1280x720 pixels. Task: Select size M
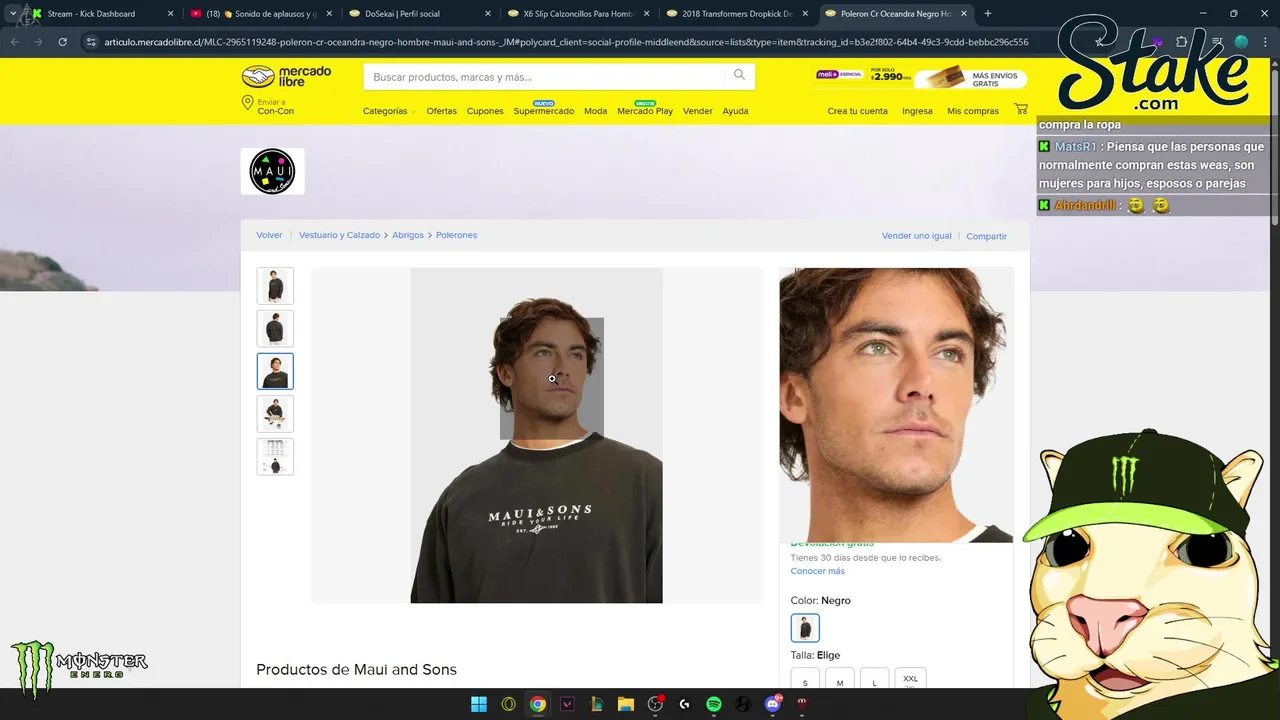click(840, 679)
